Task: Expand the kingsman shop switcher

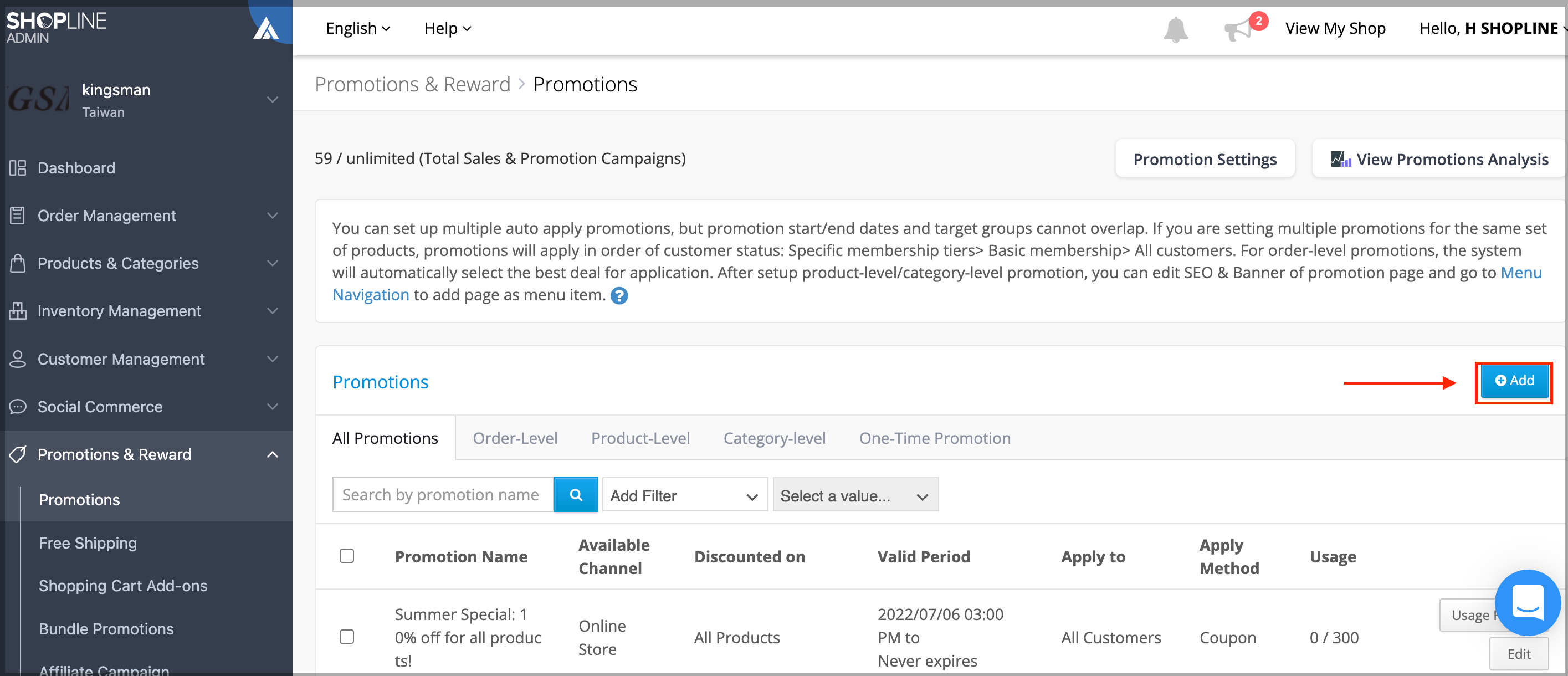Action: pyautogui.click(x=273, y=100)
